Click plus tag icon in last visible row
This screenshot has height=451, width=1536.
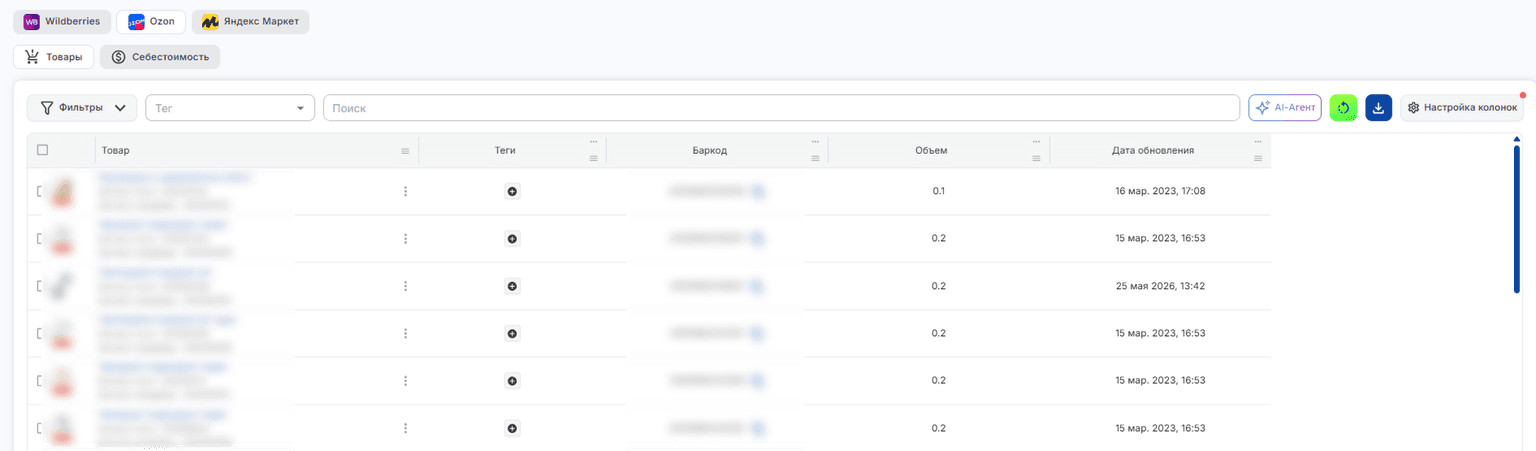coord(512,429)
